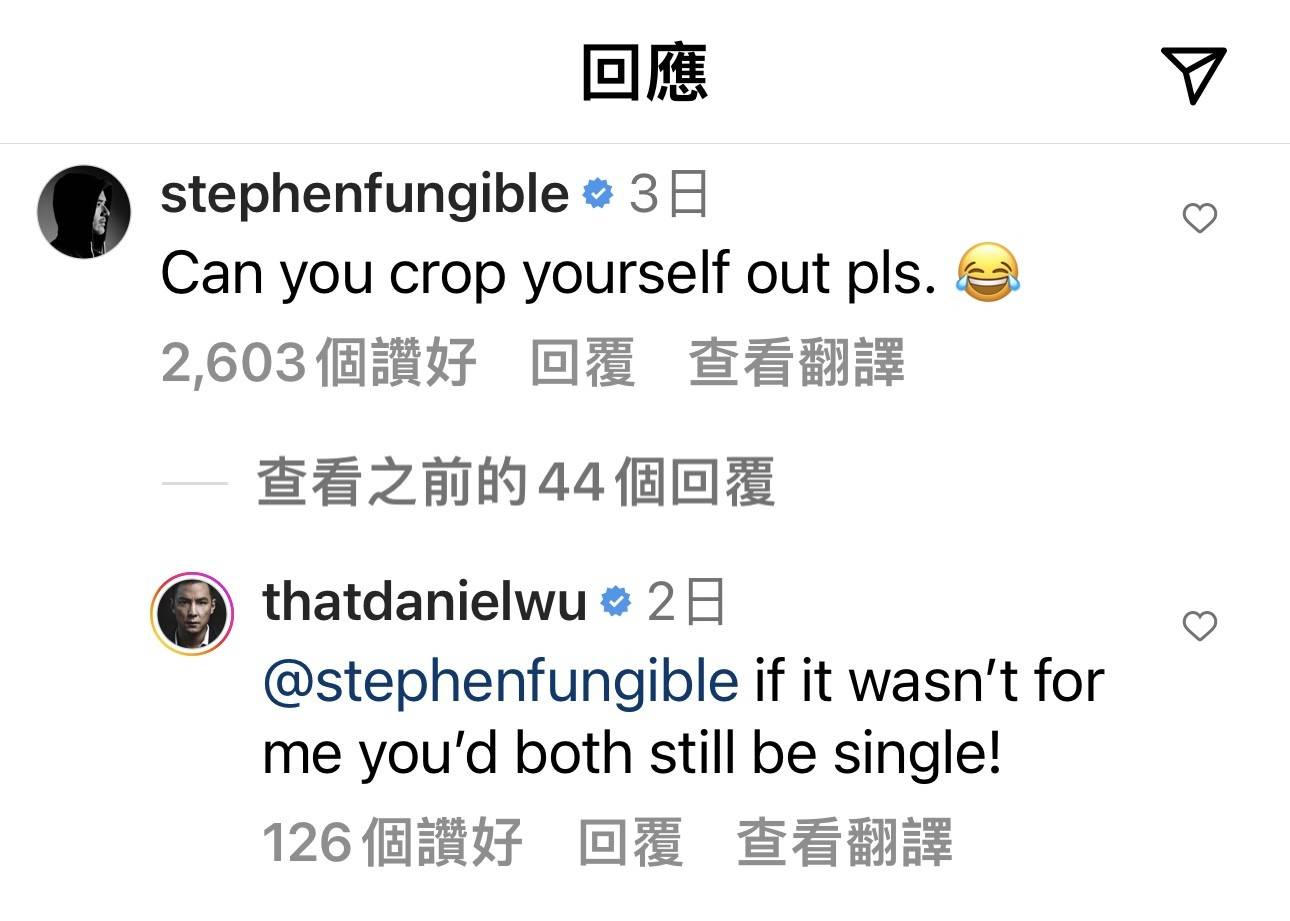1290x921 pixels.
Task: Open stephenfungible's profile picture
Action: (x=84, y=212)
